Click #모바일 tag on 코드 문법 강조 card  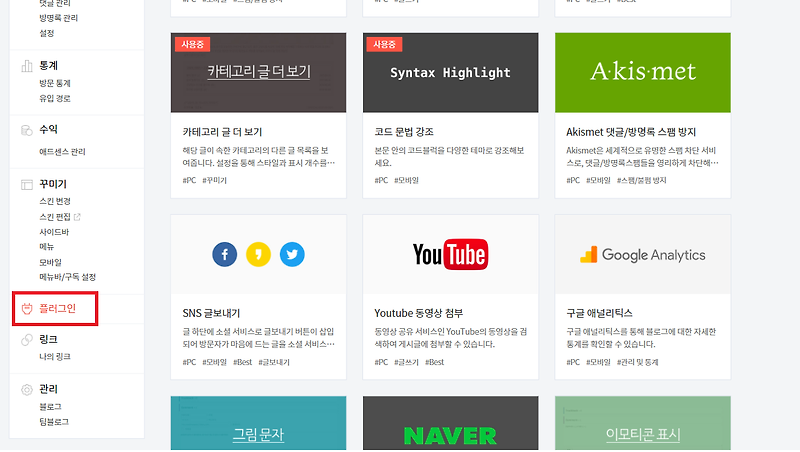[x=407, y=180]
